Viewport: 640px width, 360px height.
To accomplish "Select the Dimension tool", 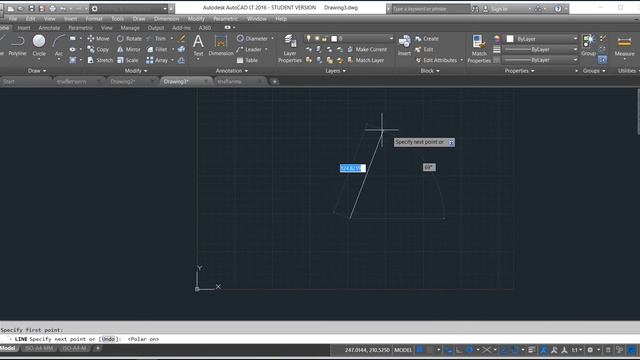I will (x=221, y=45).
